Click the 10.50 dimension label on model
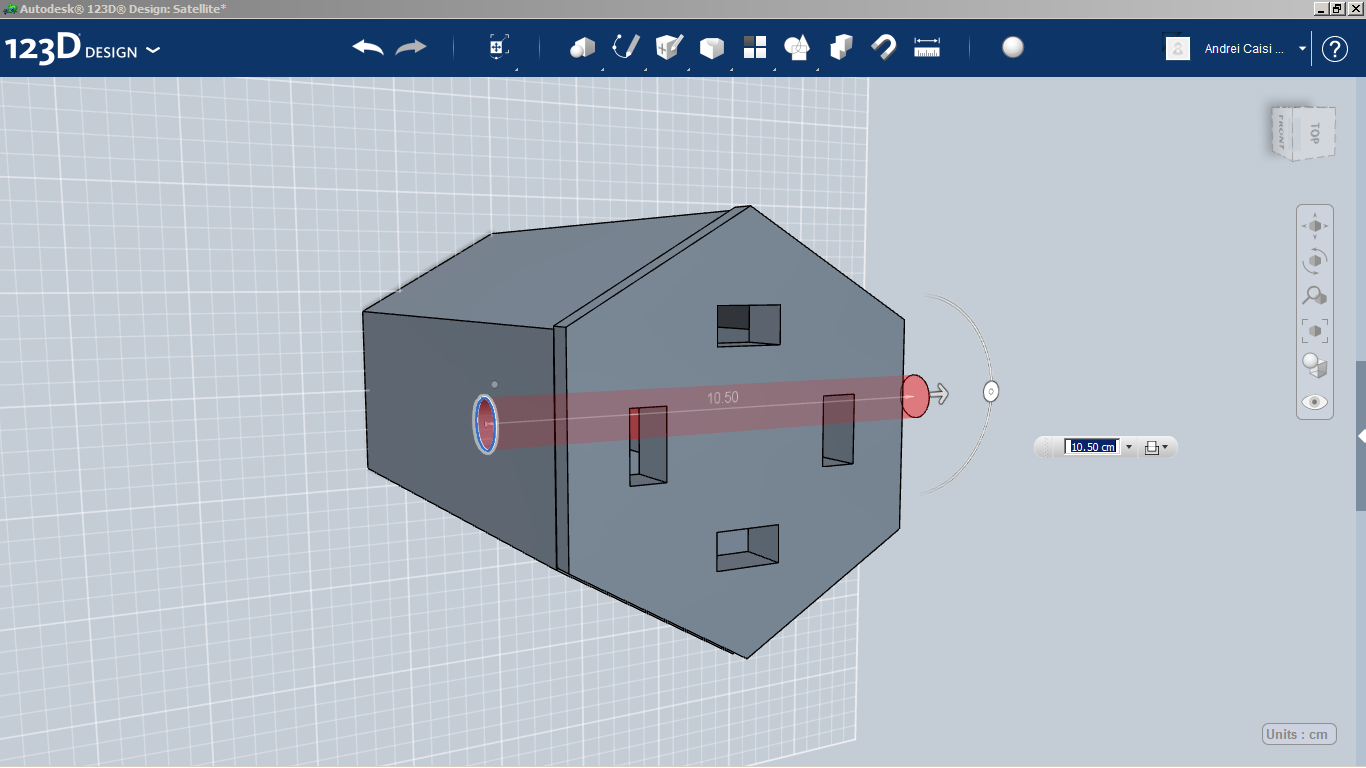The width and height of the screenshot is (1366, 768). click(723, 398)
